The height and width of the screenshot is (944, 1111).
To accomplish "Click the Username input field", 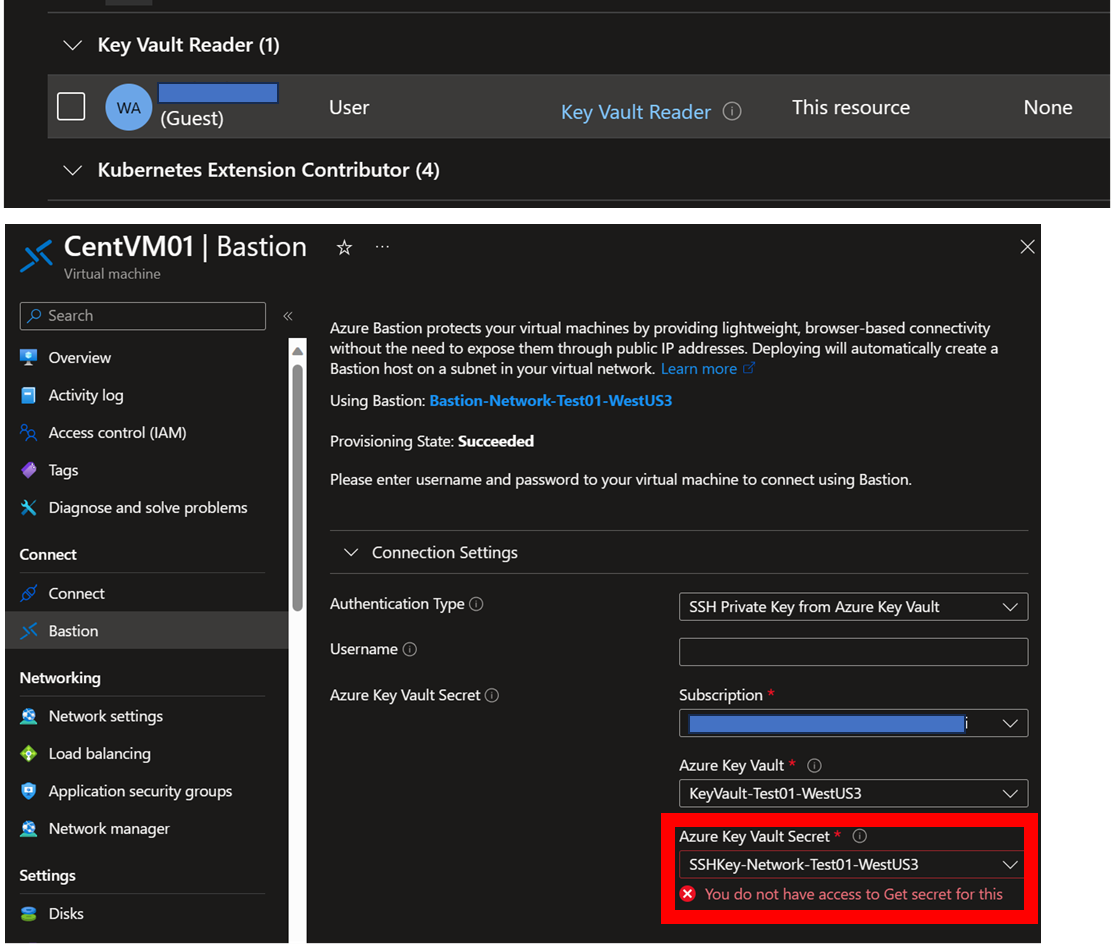I will pos(853,652).
